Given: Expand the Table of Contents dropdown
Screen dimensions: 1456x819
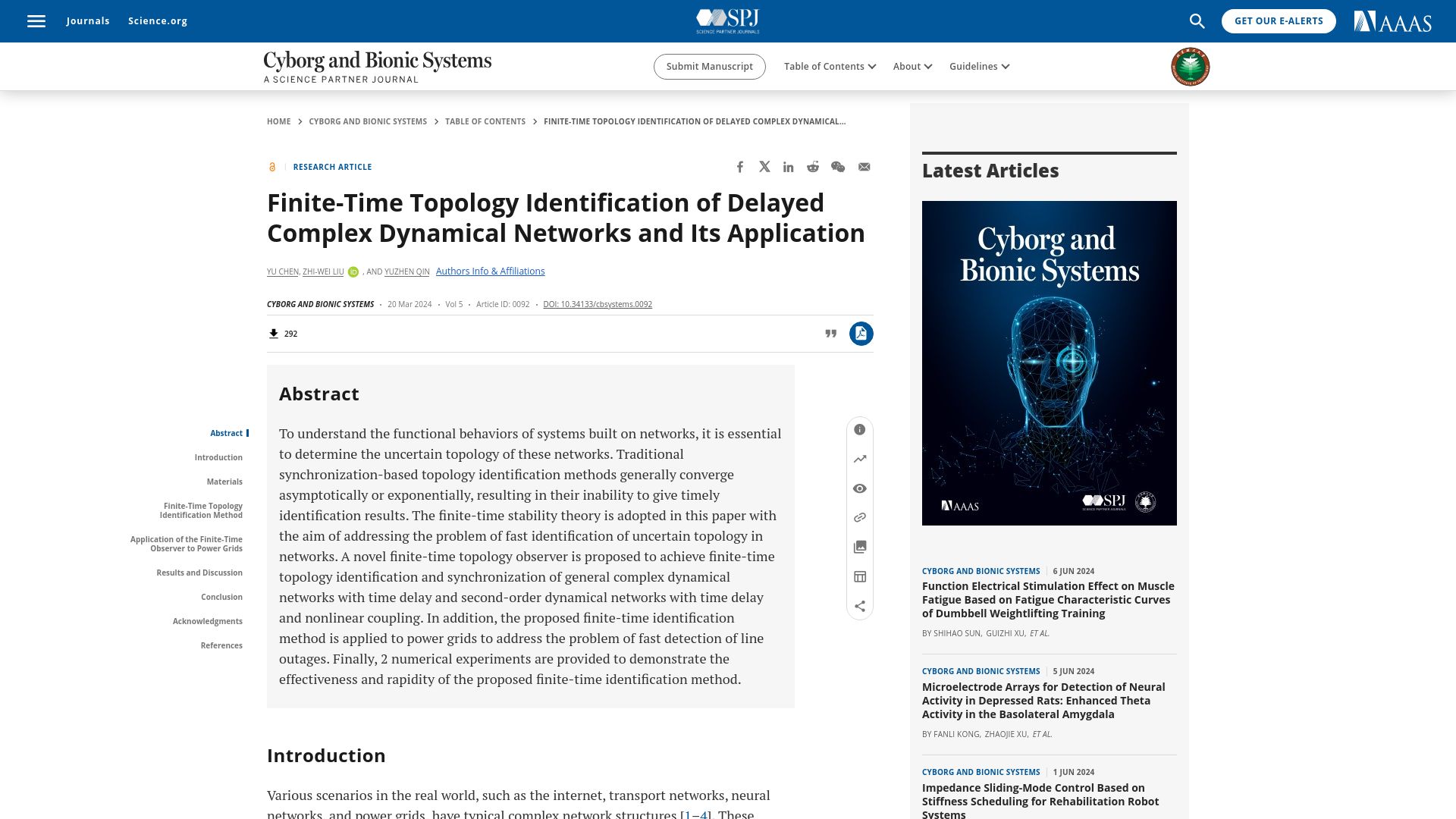Looking at the screenshot, I should tap(830, 67).
